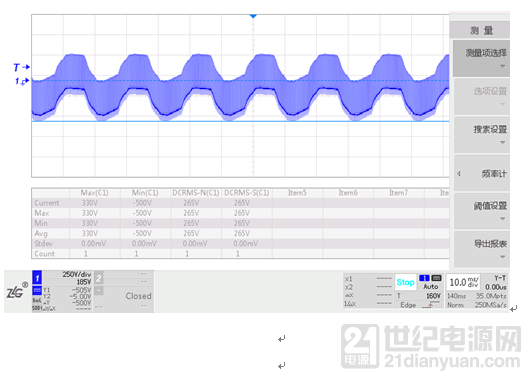Screen dimensions: 521x375
Task: Select the DCRMS-N(C1) measurement column header
Action: click(x=196, y=193)
